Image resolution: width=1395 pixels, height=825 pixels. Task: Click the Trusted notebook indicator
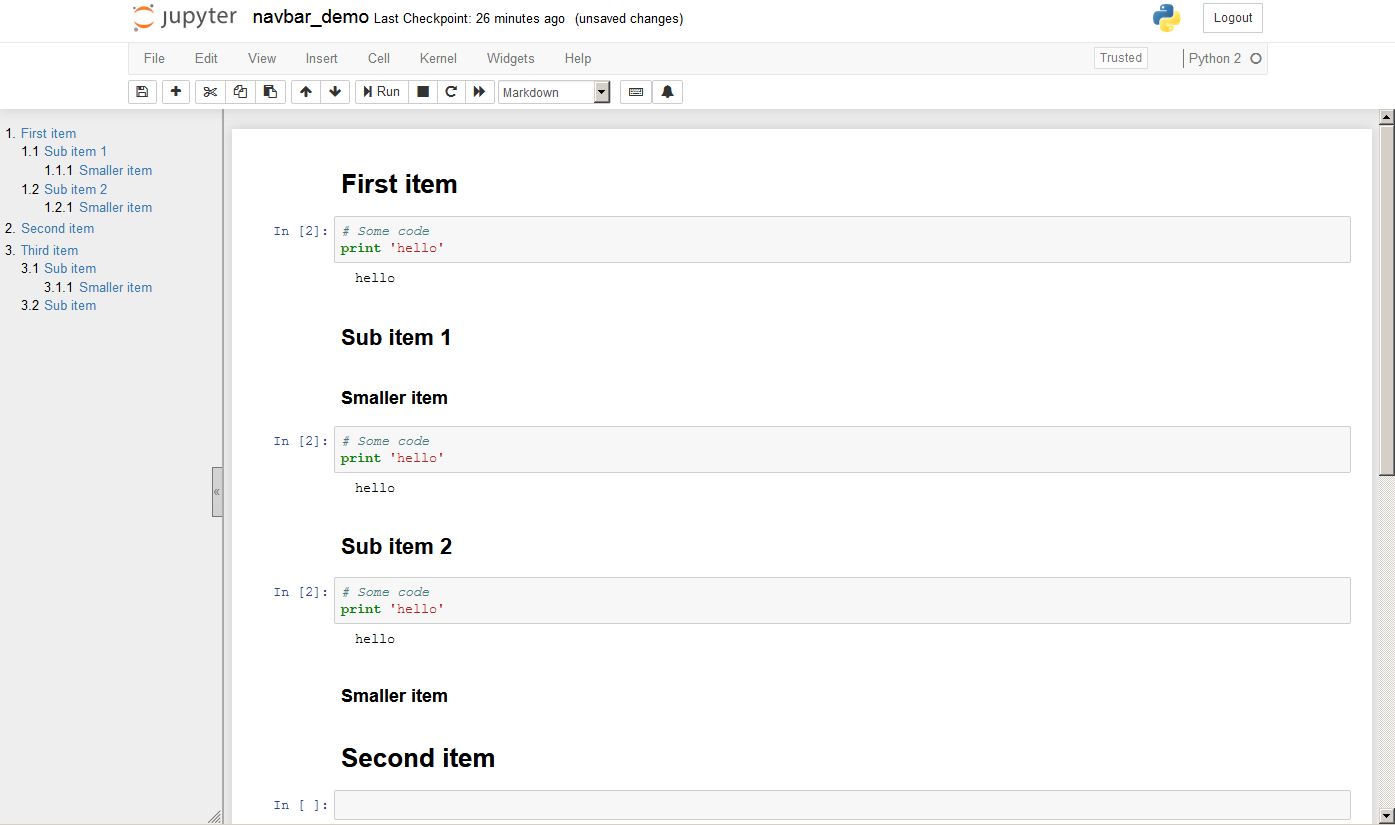coord(1120,57)
